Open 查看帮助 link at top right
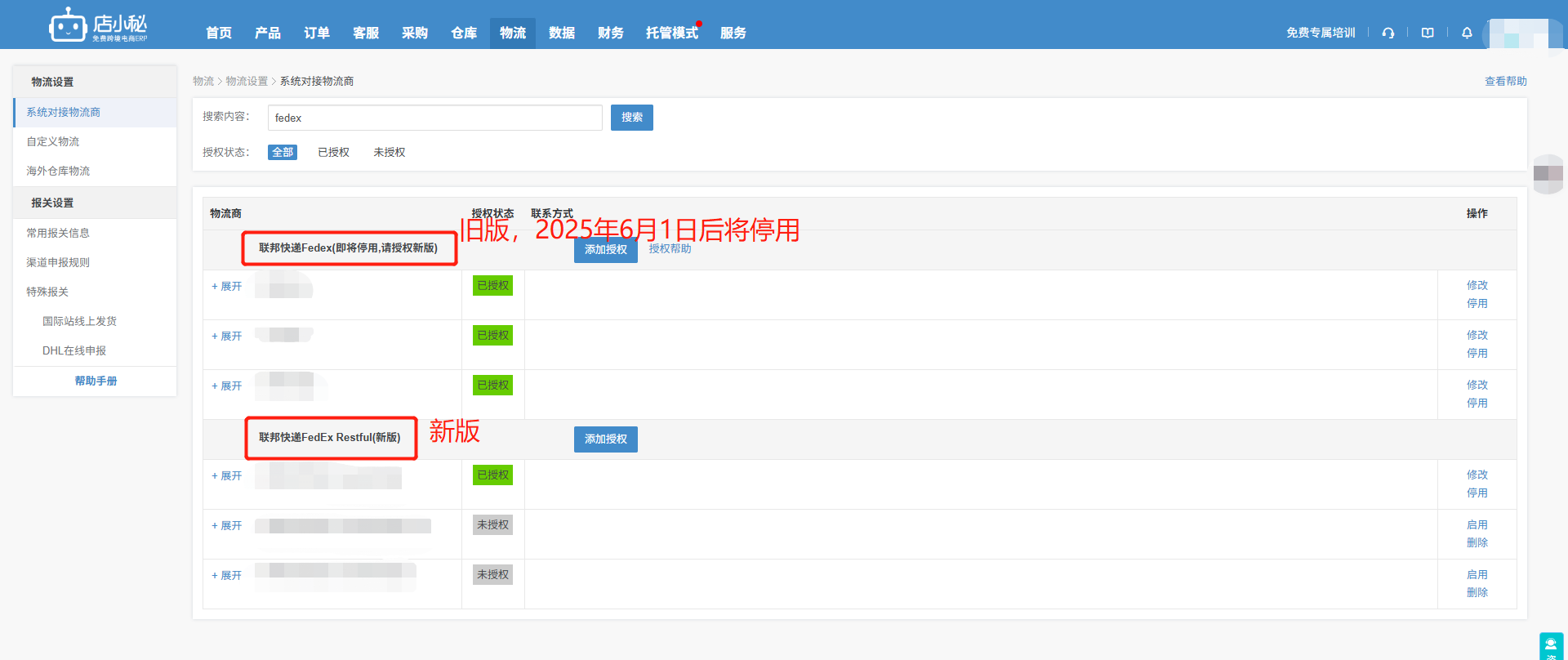 click(1505, 82)
